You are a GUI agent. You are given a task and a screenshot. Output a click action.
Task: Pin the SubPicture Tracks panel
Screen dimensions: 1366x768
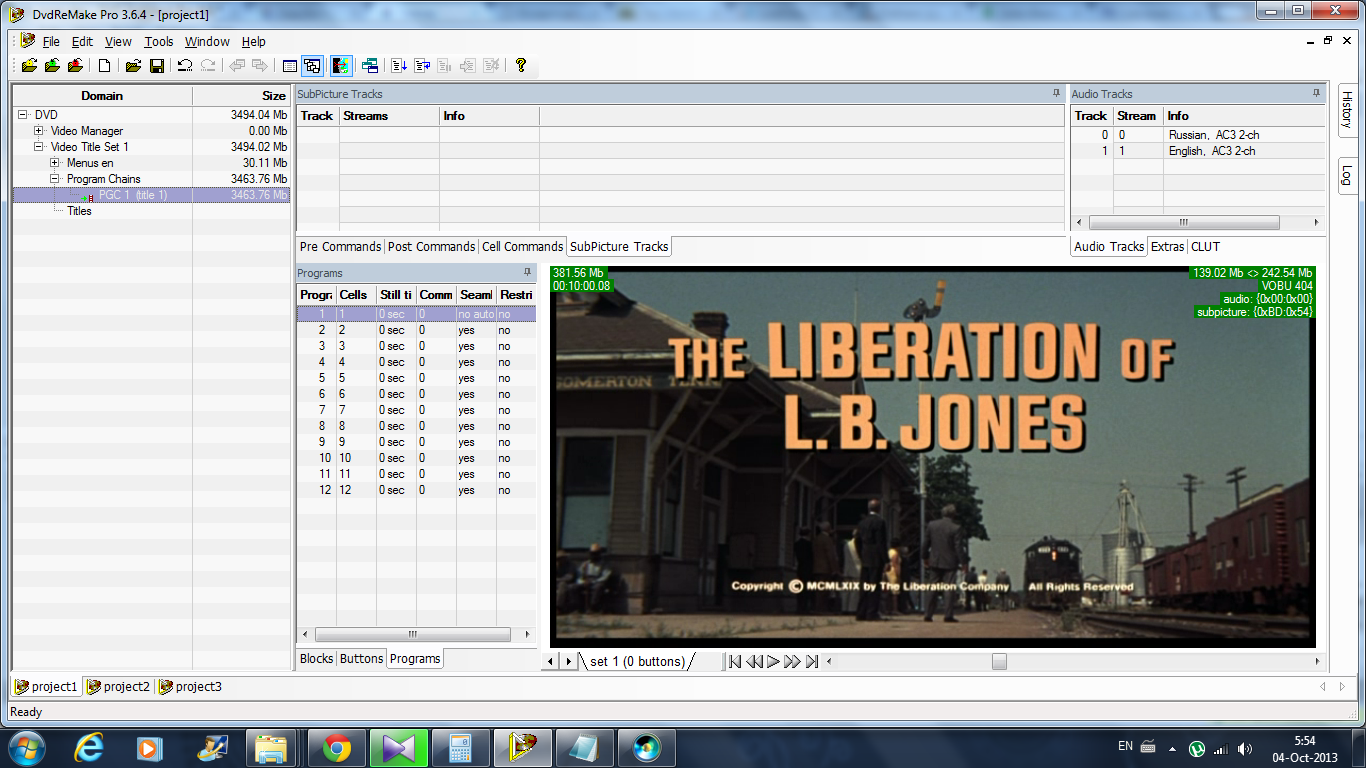1056,94
